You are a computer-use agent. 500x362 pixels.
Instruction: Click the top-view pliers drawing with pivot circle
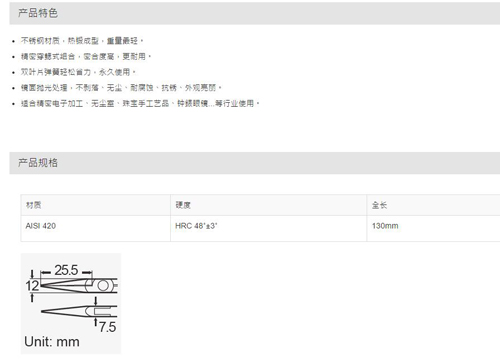79,286
